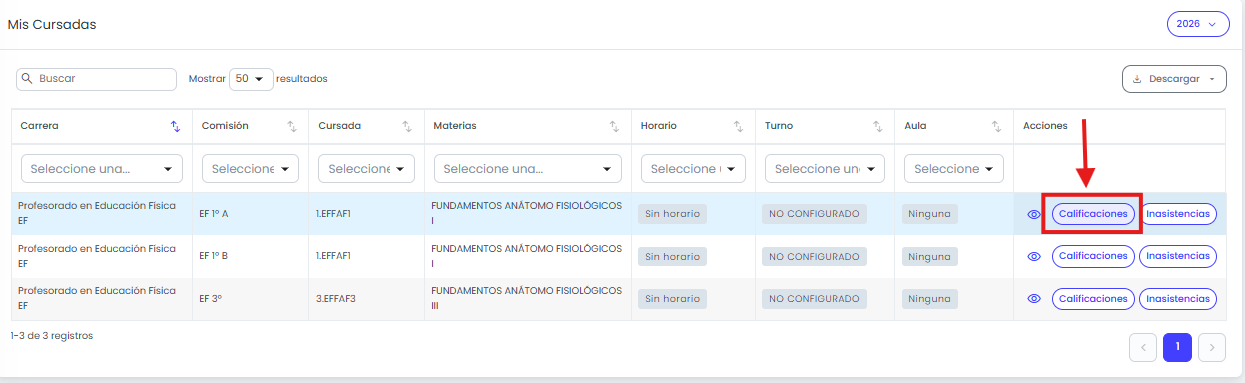Open Calificaciones for EF 1º A
The height and width of the screenshot is (383, 1245).
[x=1093, y=214]
